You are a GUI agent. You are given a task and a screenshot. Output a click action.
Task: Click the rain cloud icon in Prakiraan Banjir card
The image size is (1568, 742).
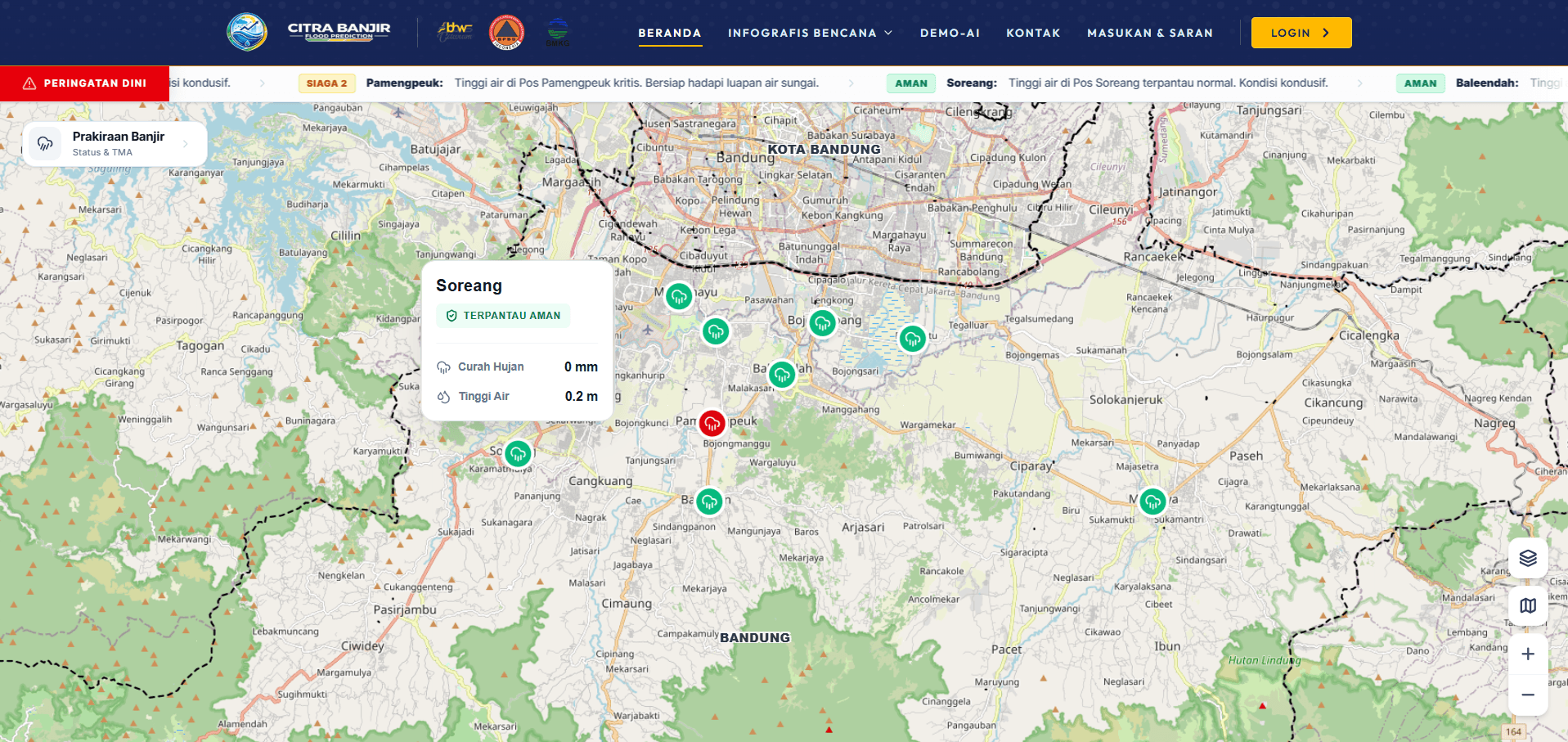tap(45, 144)
